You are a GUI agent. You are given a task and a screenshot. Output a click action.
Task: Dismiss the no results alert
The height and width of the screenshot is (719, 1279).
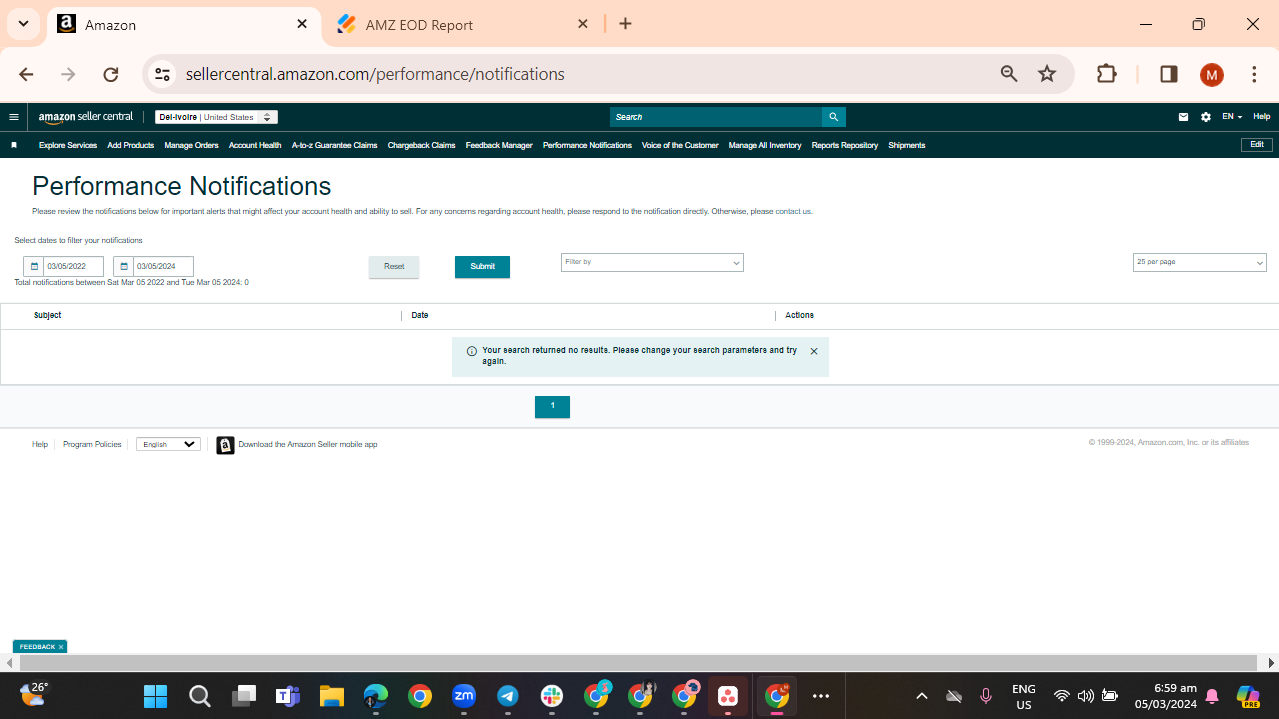pos(814,351)
